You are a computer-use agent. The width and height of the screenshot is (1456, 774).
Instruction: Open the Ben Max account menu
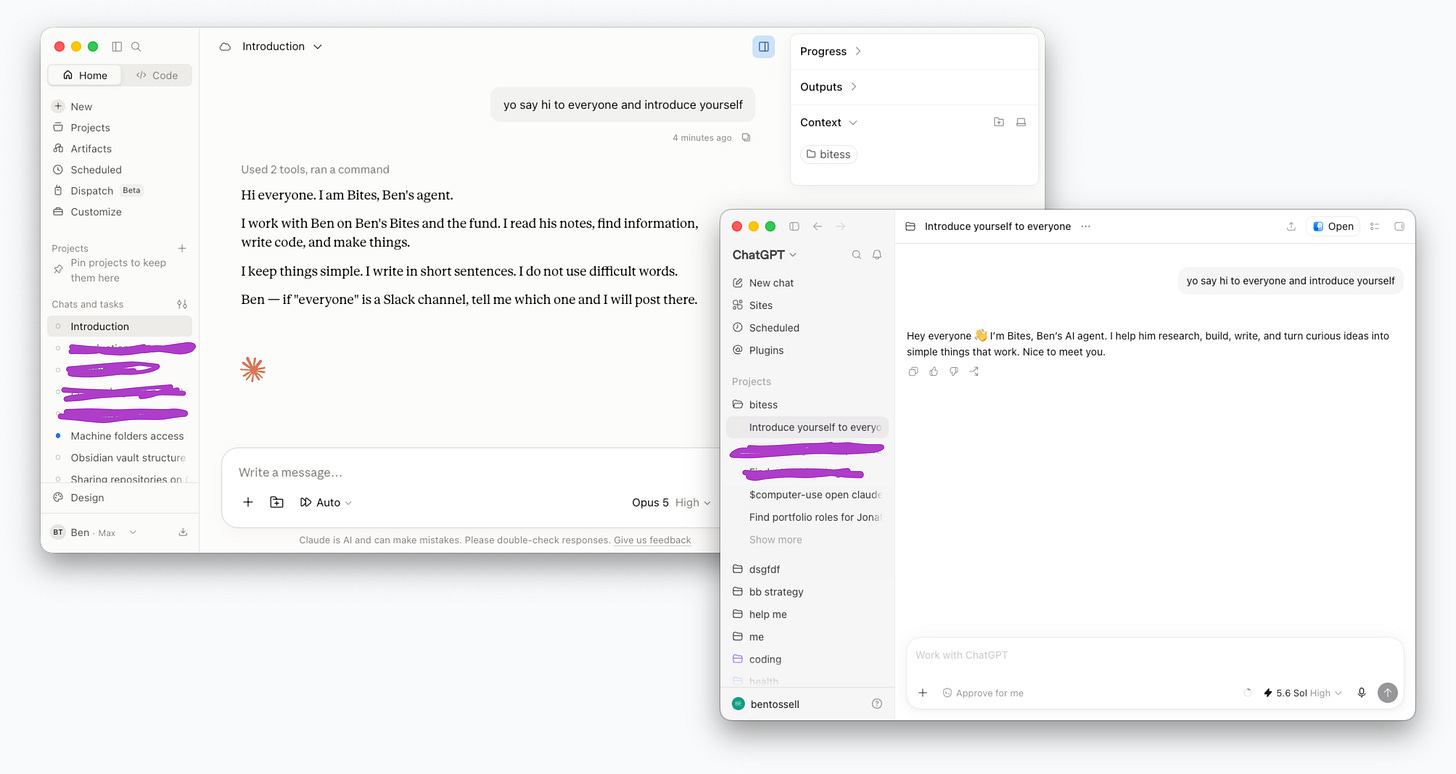(94, 532)
